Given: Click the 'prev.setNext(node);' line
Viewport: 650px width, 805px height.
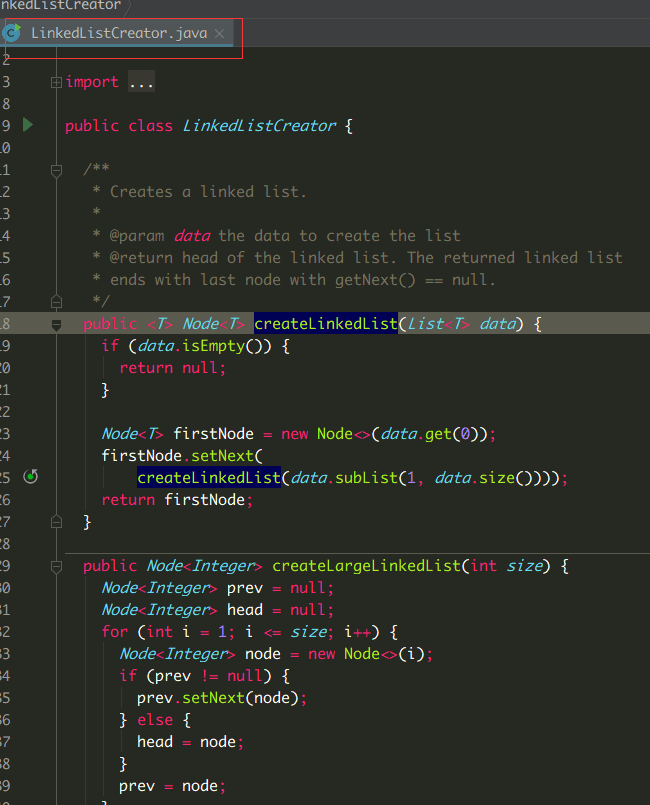Looking at the screenshot, I should point(222,698).
